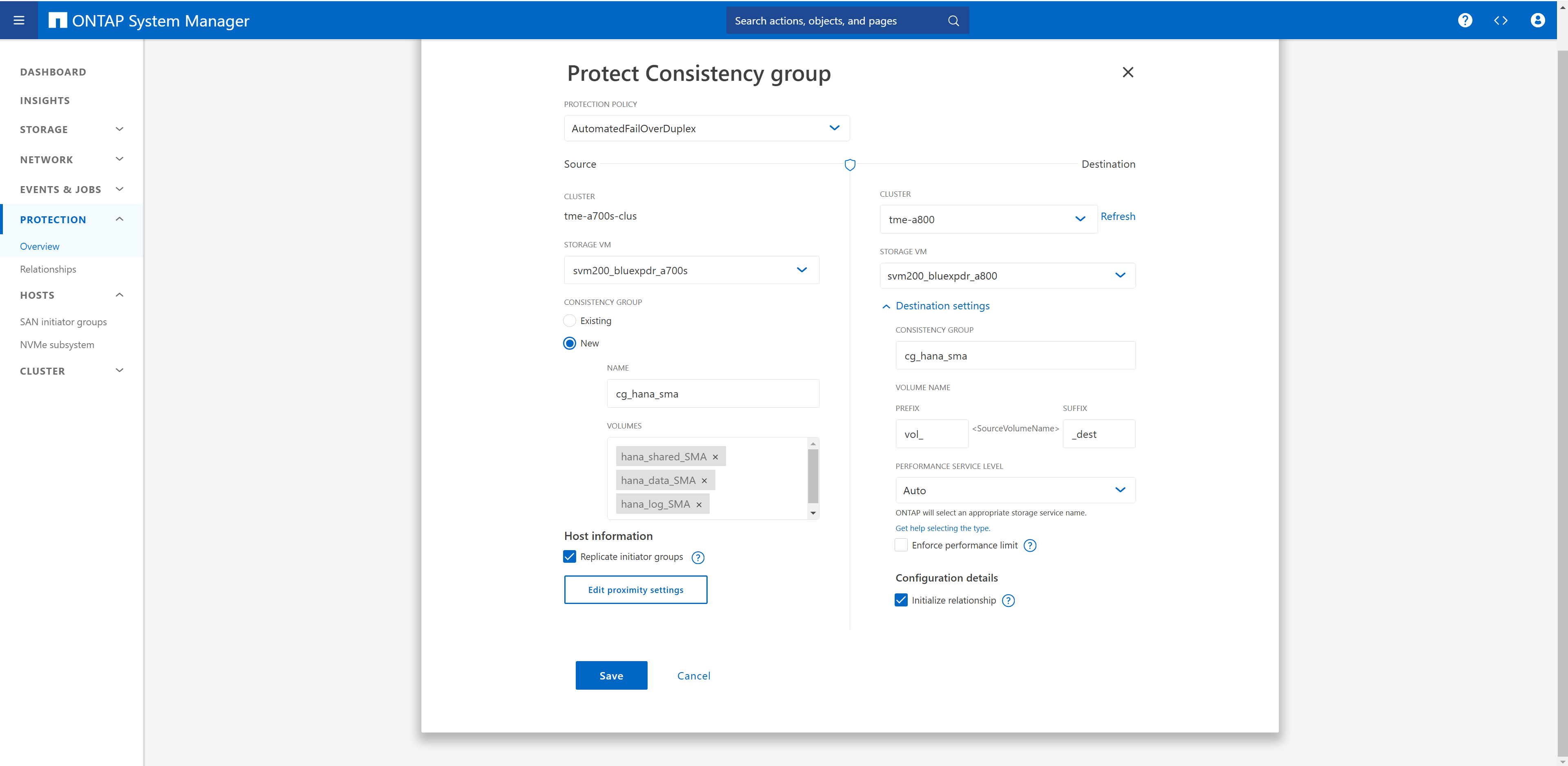The image size is (1568, 766).
Task: Click help icon beside Replicate initiator groups
Action: point(698,557)
